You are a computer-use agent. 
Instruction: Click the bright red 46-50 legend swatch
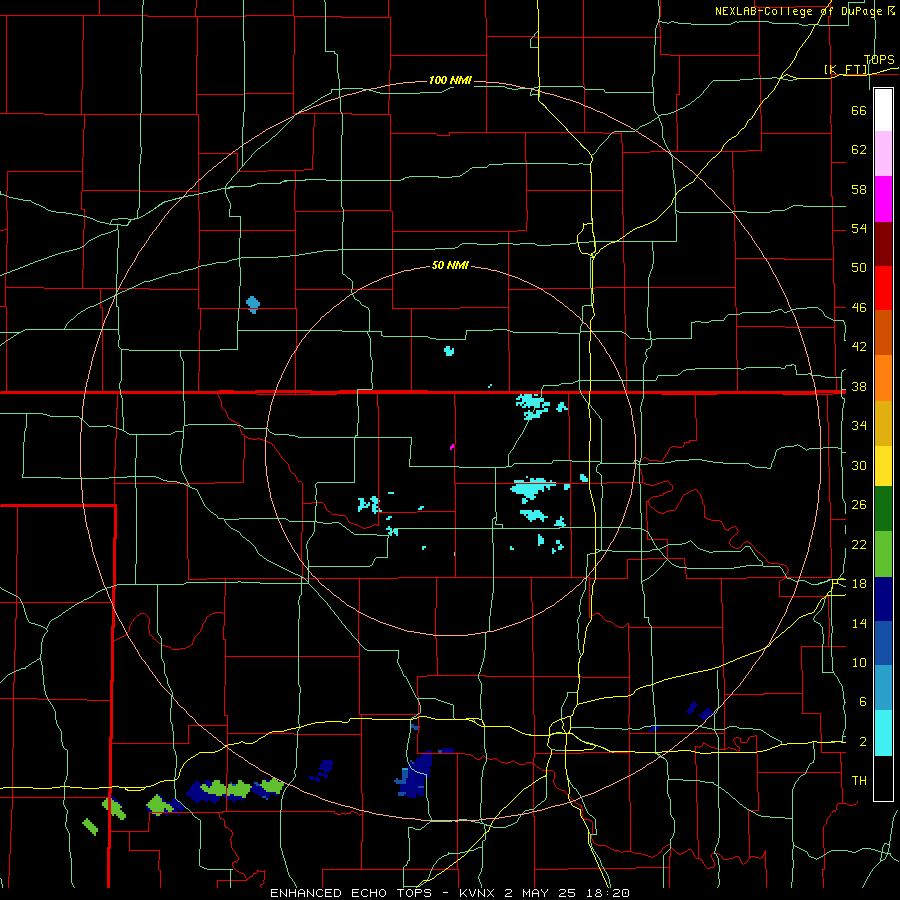[883, 288]
